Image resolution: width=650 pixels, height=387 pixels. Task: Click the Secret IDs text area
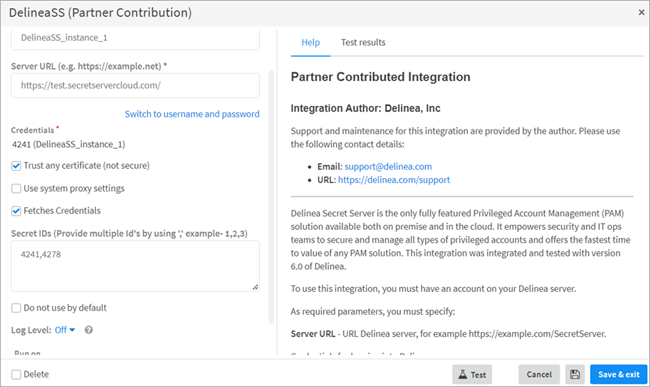[x=135, y=266]
